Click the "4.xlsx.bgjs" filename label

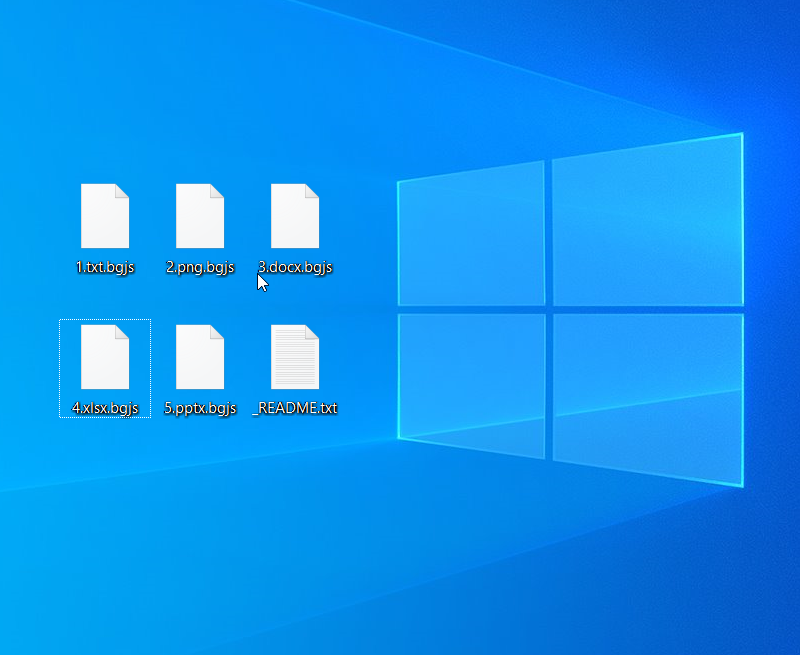tap(105, 408)
